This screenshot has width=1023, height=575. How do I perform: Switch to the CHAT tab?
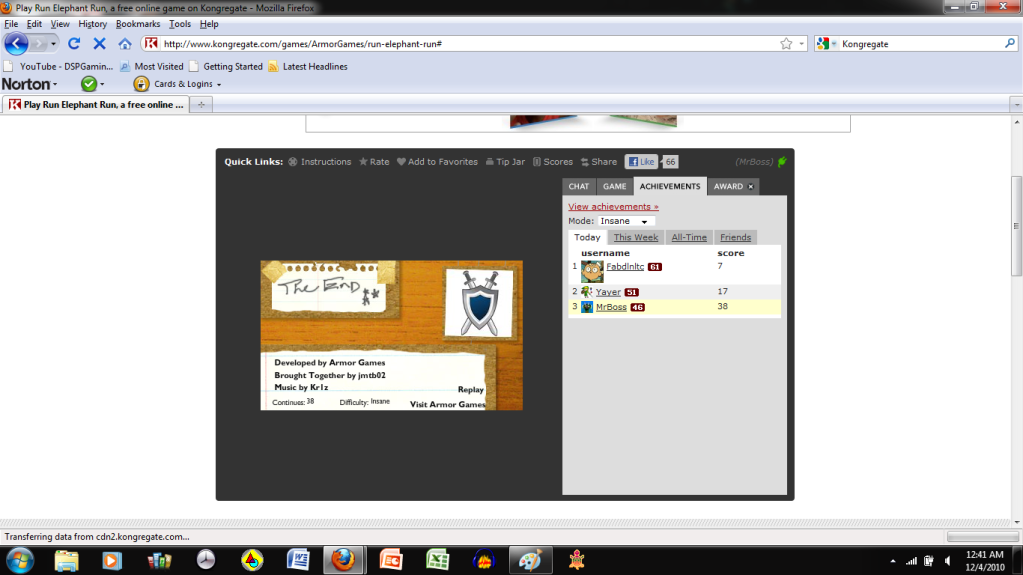579,187
